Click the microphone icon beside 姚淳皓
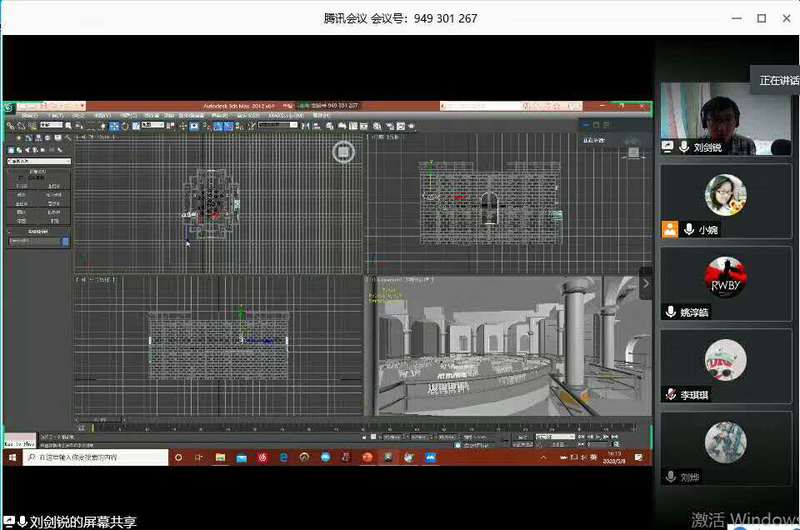 (x=671, y=312)
